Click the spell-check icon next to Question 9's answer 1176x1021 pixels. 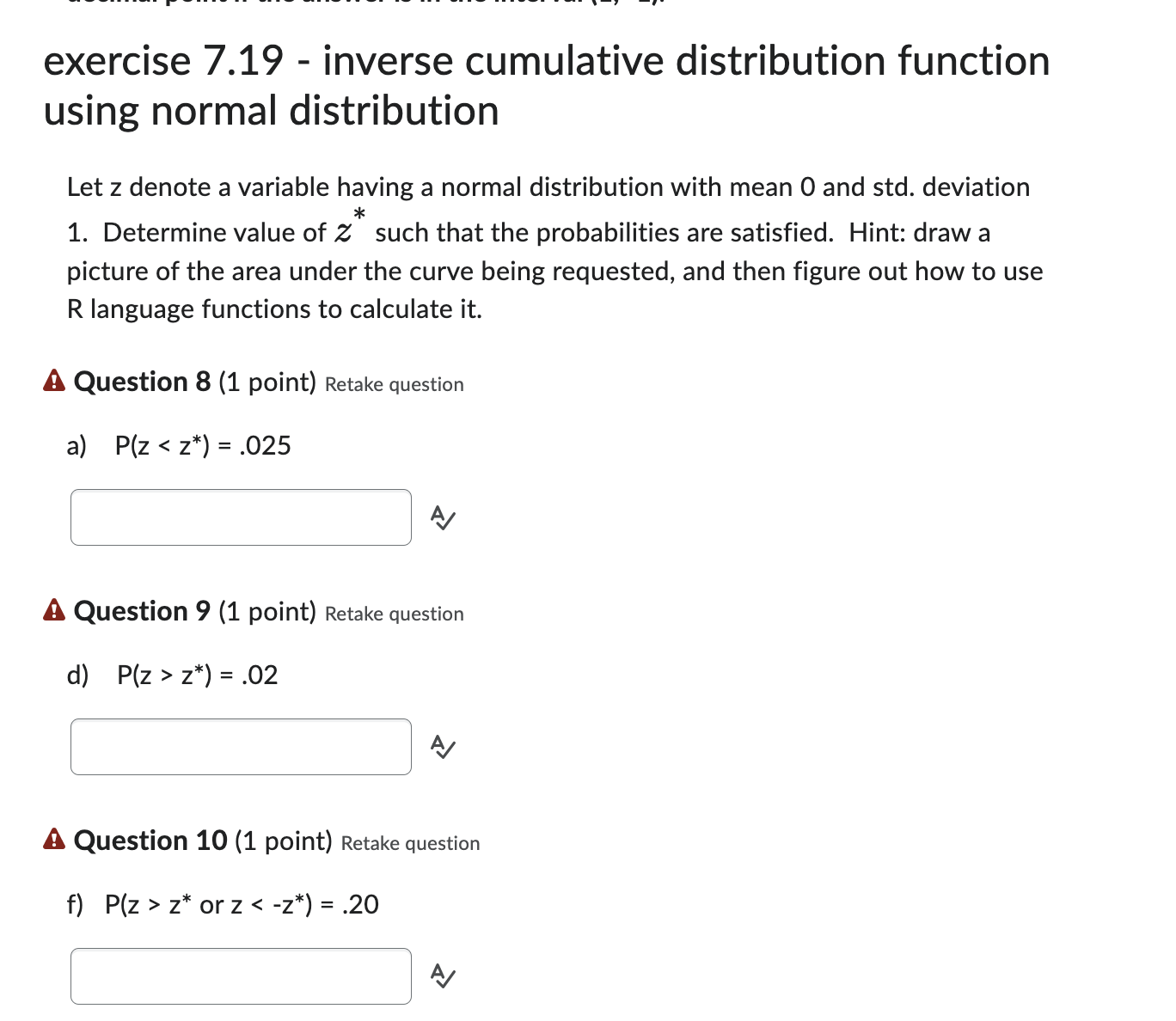click(441, 747)
